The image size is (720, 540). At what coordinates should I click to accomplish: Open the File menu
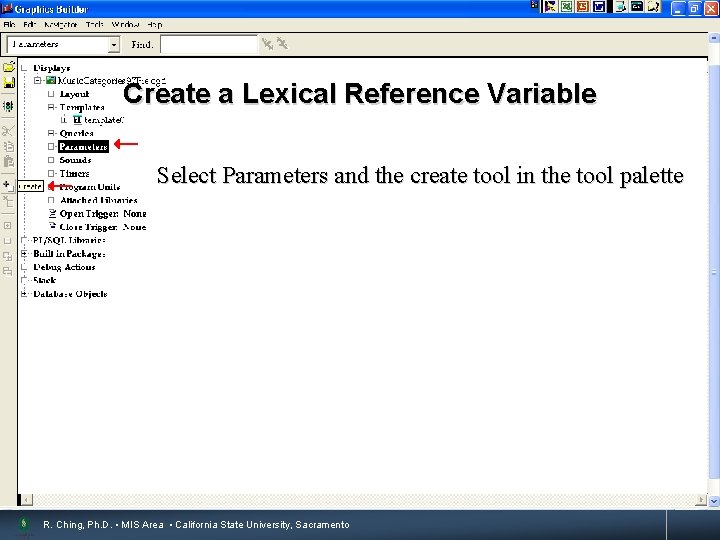click(9, 24)
